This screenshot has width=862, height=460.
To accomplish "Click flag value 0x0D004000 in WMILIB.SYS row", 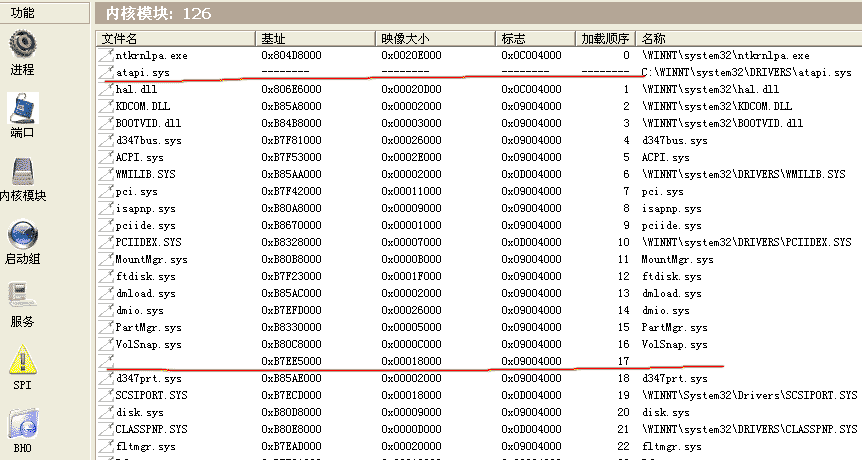I will tap(531, 174).
